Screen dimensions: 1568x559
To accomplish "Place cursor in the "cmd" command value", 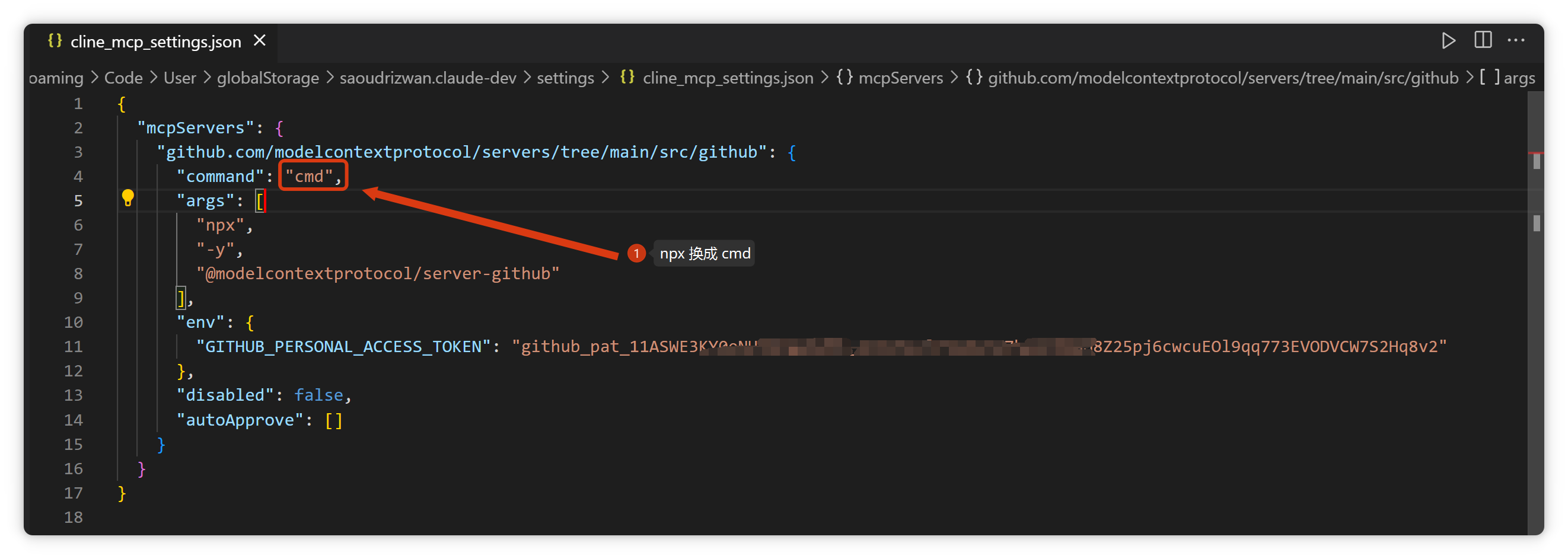I will click(x=309, y=177).
